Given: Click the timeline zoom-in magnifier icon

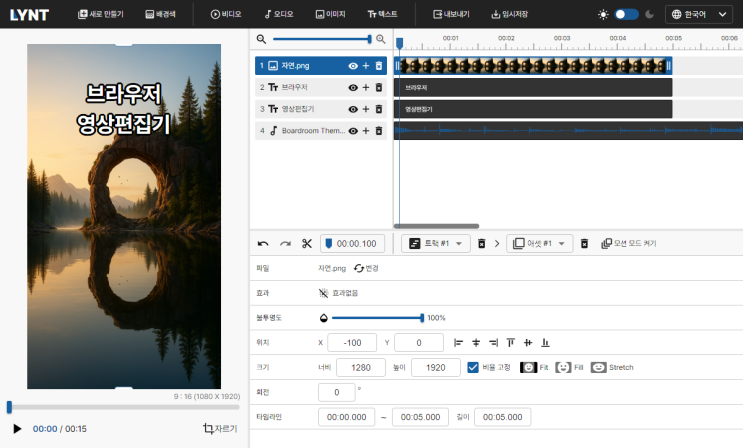Looking at the screenshot, I should [x=381, y=39].
